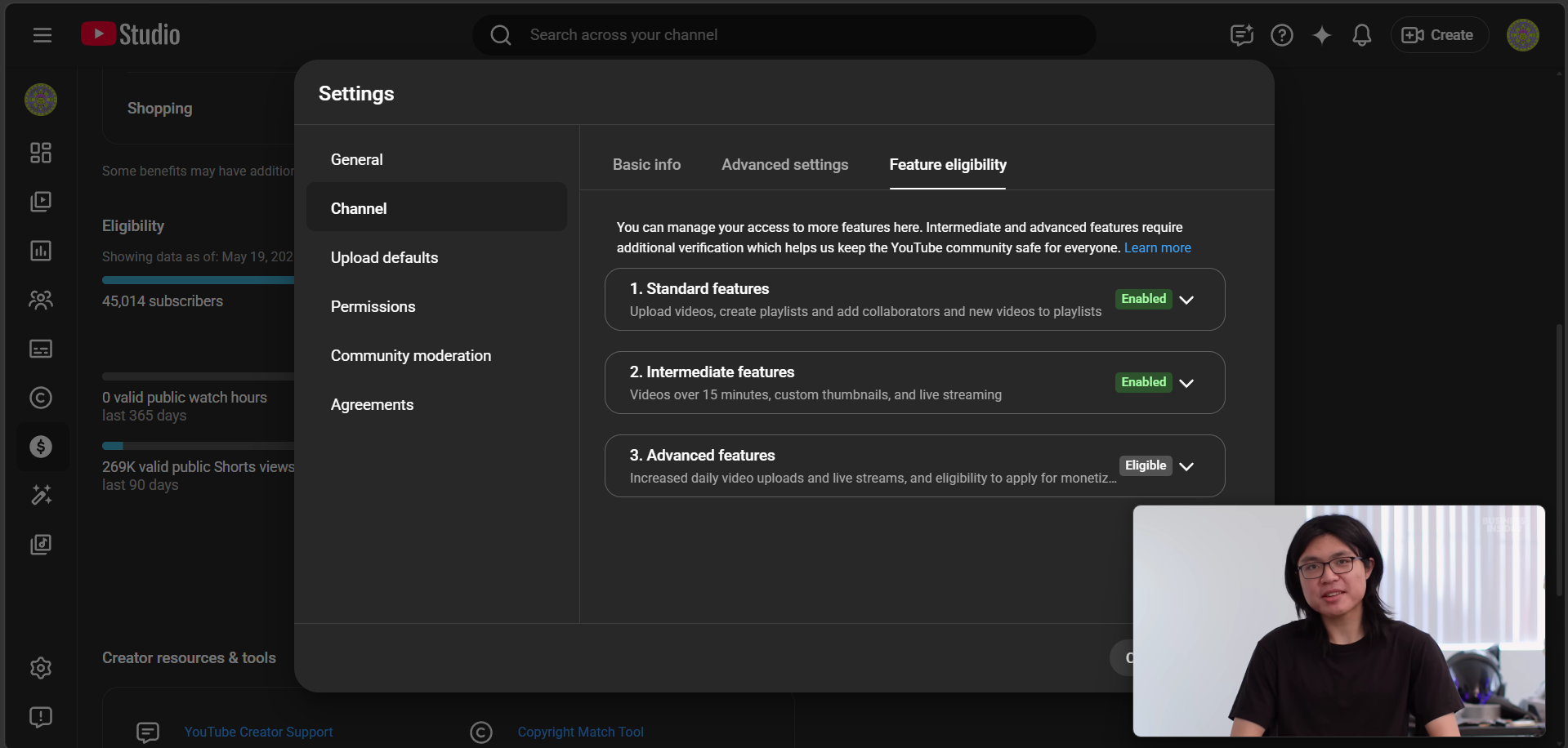Screen dimensions: 1568x748
Task: Open Dashboard from the sidebar
Action: click(x=41, y=153)
